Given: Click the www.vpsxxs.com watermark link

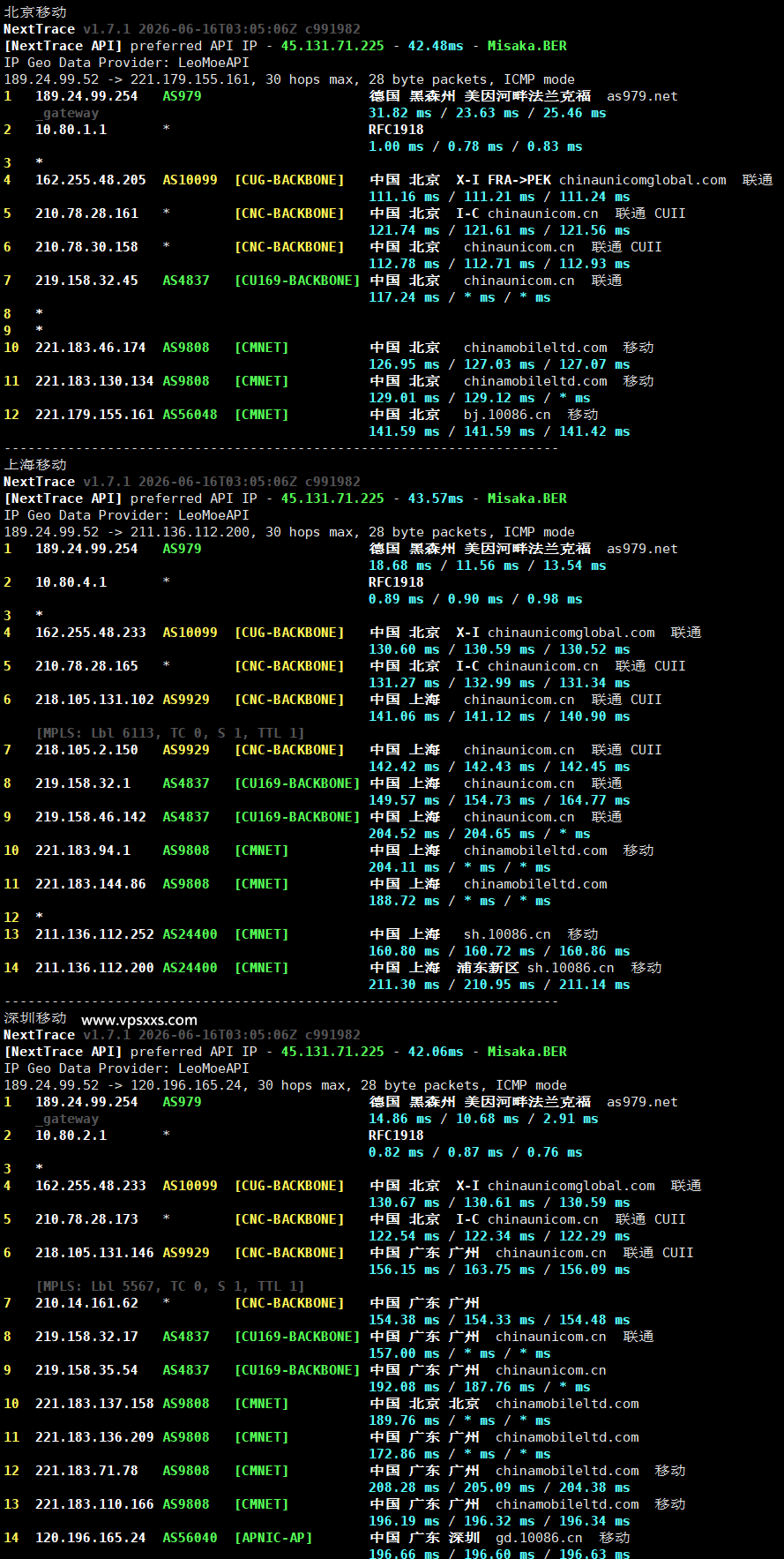Looking at the screenshot, I should coord(139,1019).
